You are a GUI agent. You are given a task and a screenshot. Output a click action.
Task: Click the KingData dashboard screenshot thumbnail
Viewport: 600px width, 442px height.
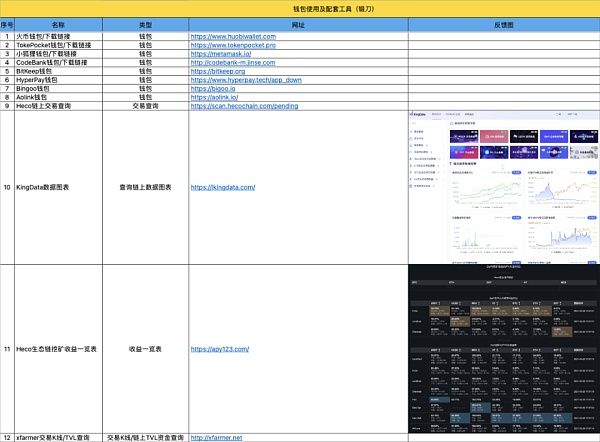tap(504, 186)
